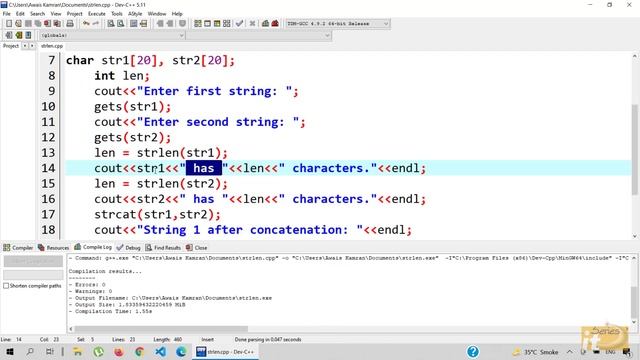Click the Open file toolbar icon
This screenshot has height=360, width=640.
coord(18,24)
